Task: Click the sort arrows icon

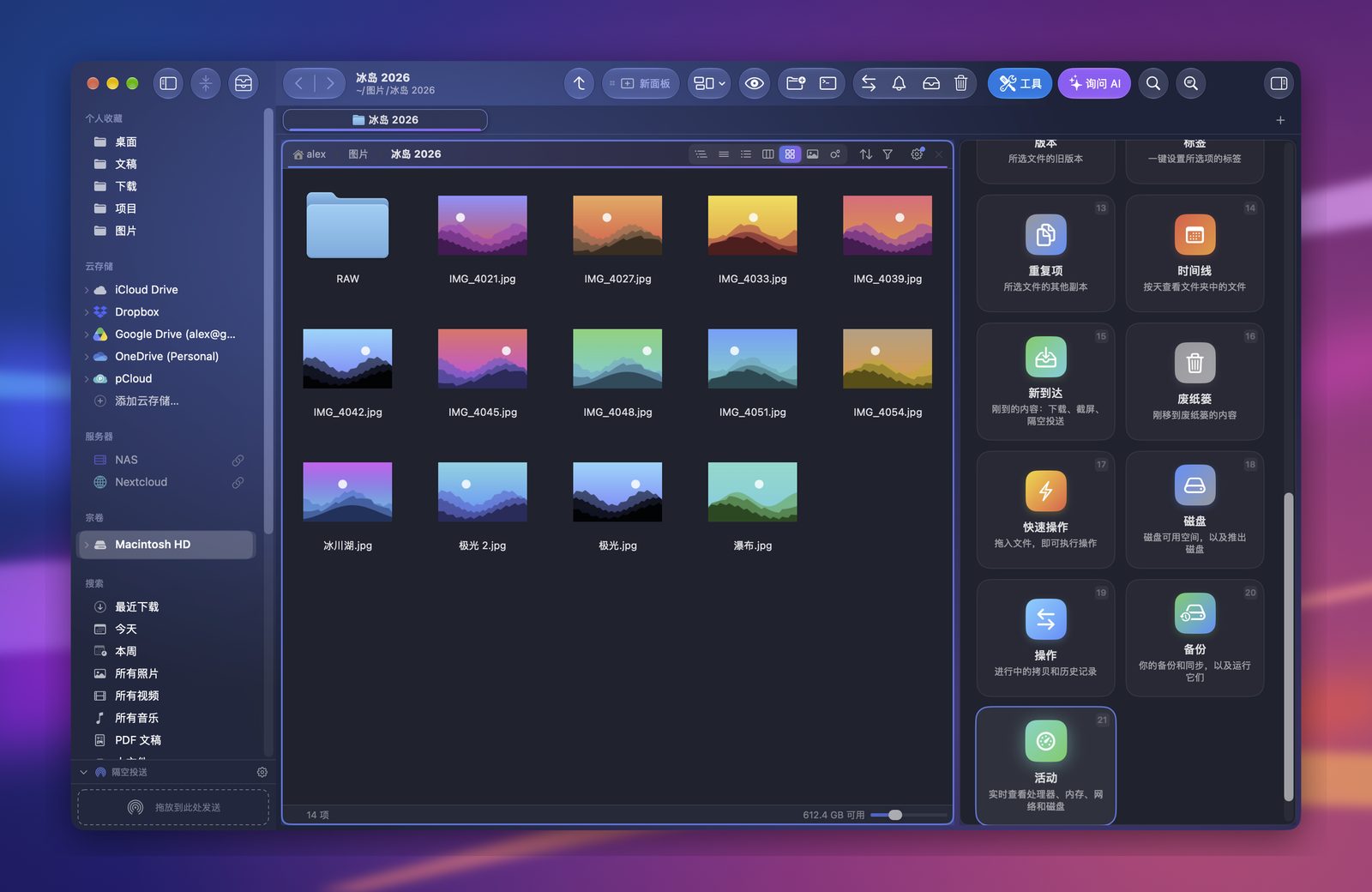Action: (x=866, y=154)
